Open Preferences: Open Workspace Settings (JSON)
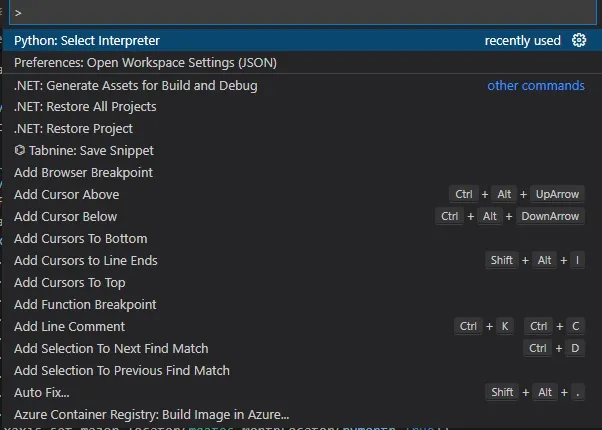This screenshot has height=430, width=602. [x=145, y=63]
